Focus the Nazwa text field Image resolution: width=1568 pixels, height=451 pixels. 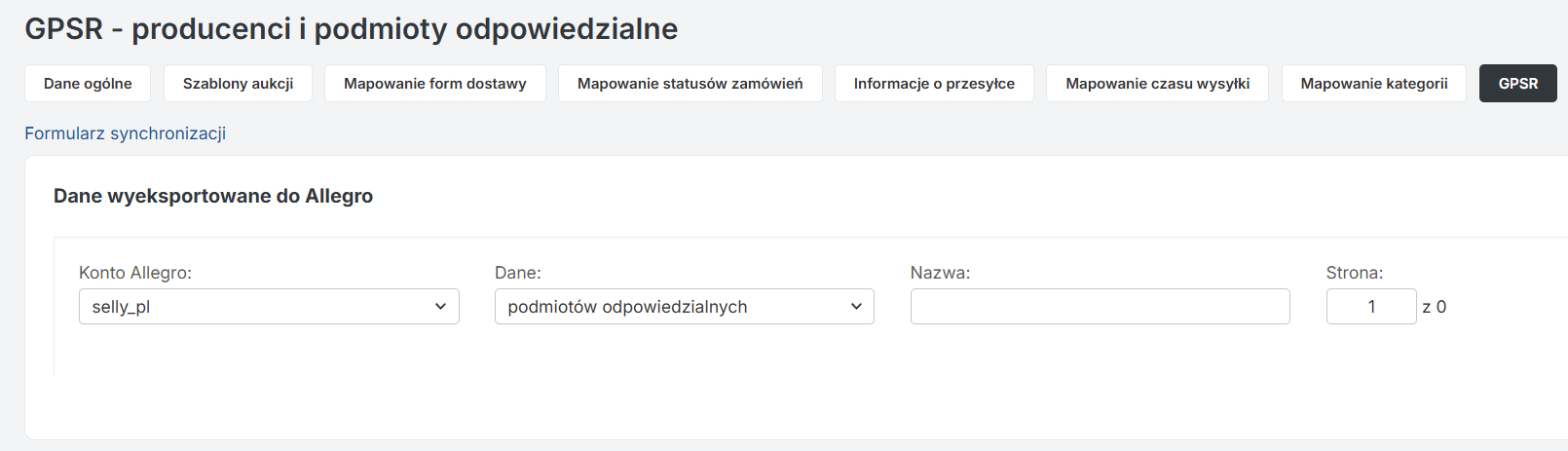[x=1100, y=307]
